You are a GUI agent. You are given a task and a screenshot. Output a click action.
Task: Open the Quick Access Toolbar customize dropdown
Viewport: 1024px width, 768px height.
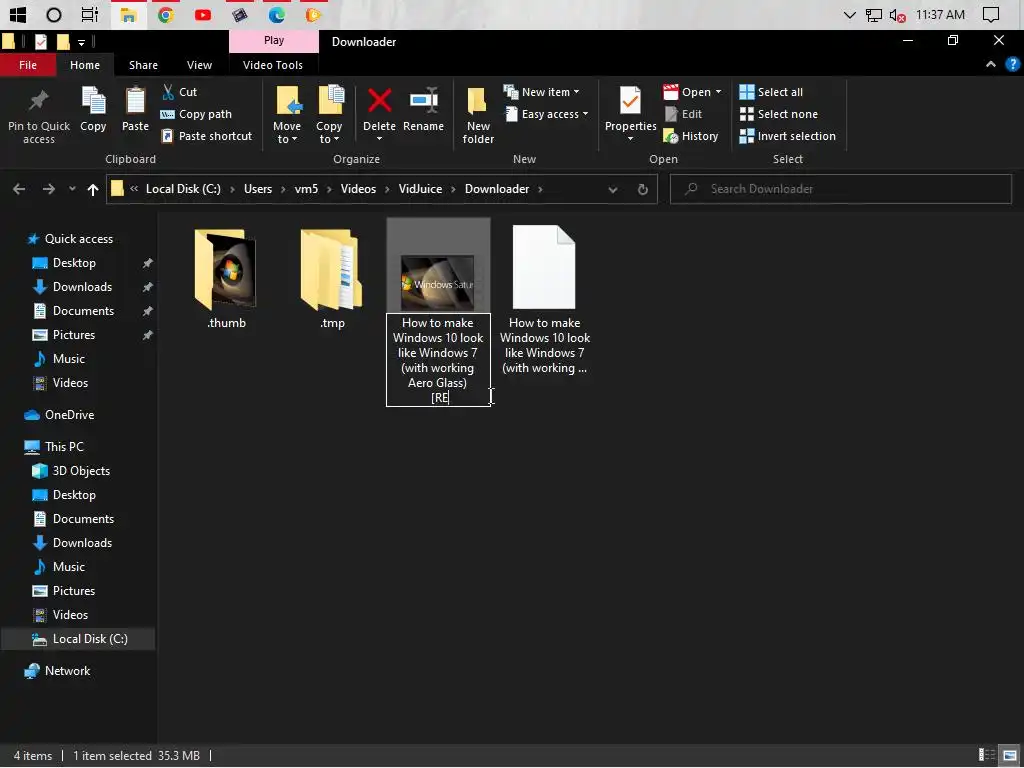(81, 42)
